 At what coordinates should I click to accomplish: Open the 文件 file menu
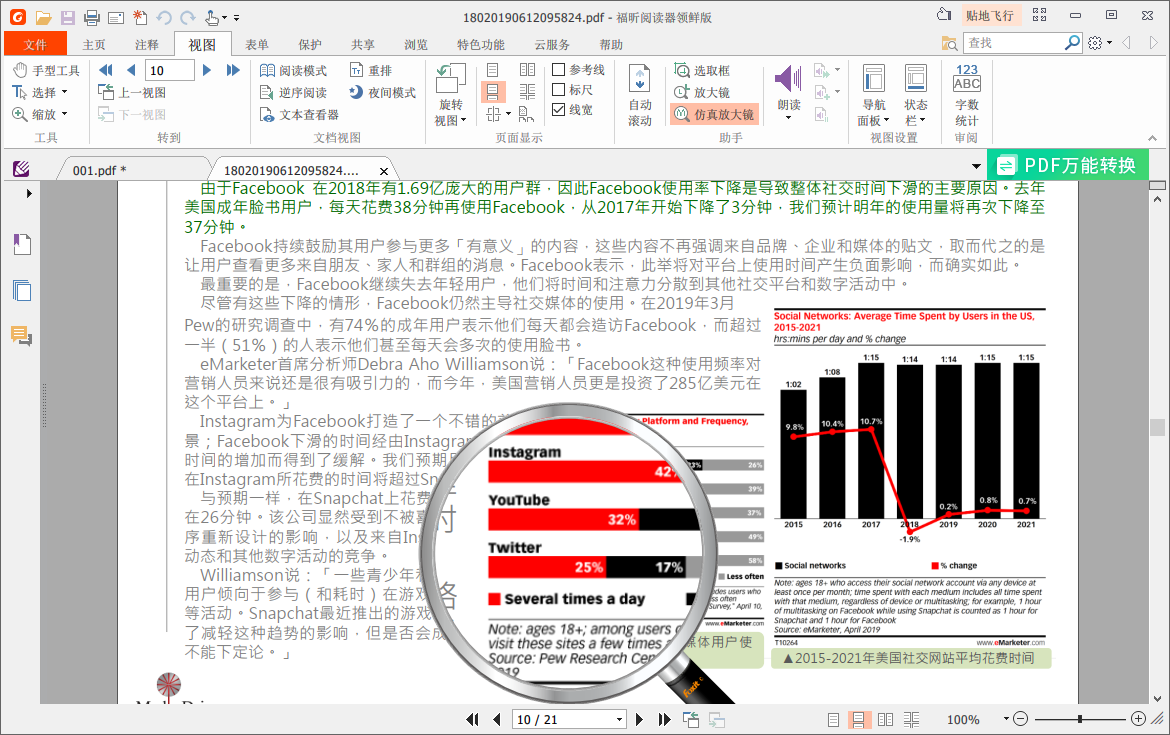(35, 44)
